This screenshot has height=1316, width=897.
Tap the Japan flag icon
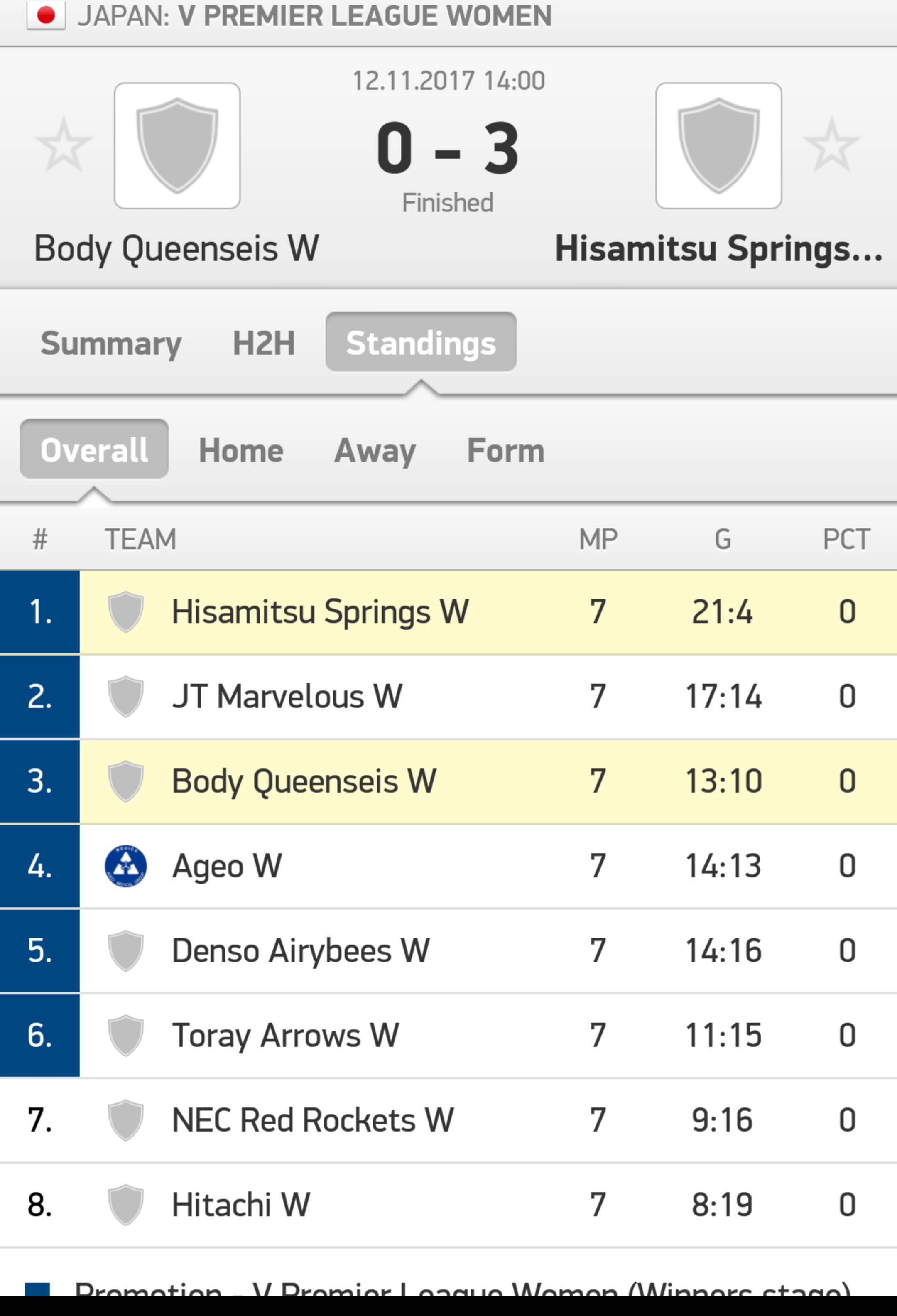click(46, 15)
